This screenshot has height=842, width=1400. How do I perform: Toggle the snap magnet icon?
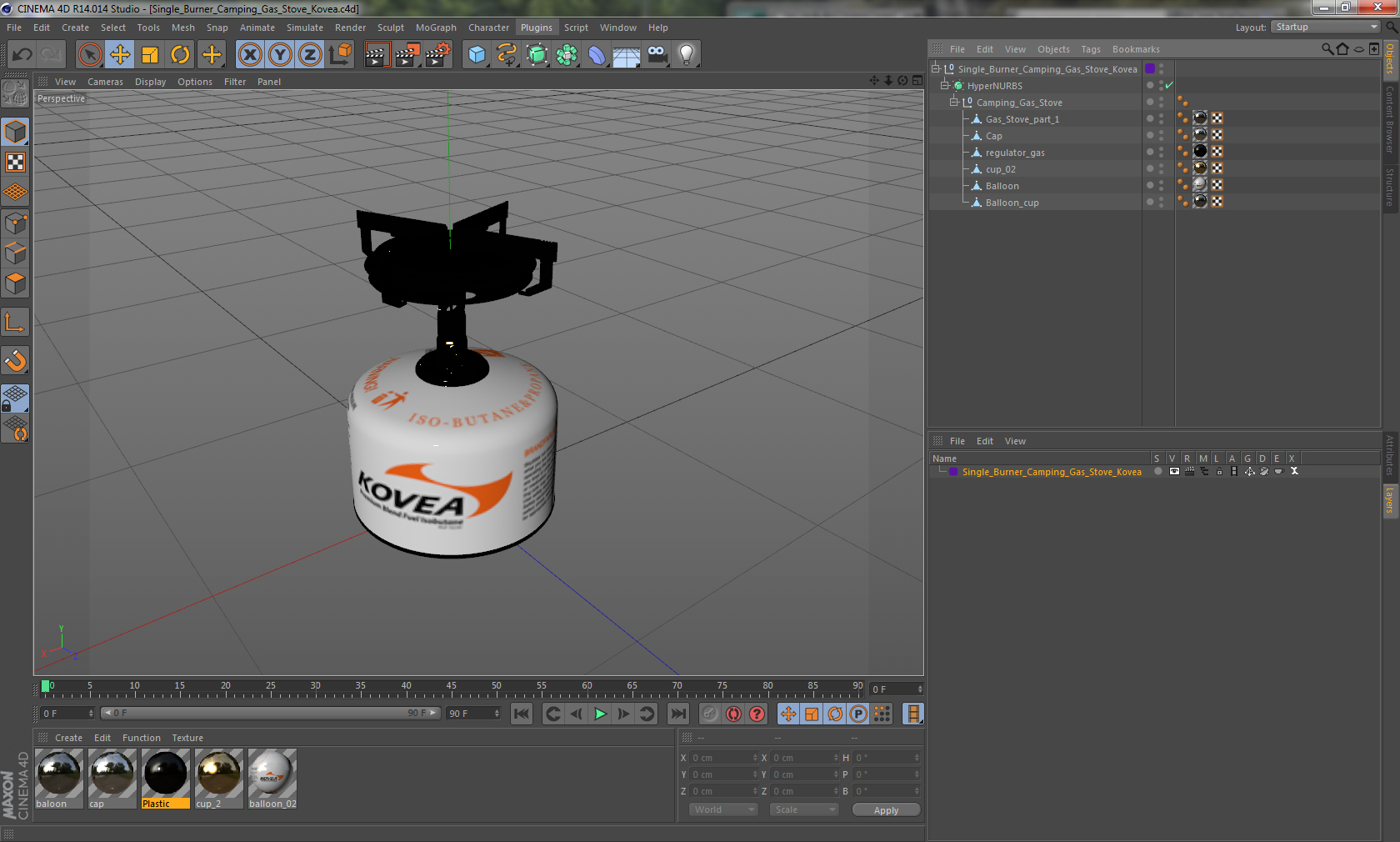pos(16,361)
